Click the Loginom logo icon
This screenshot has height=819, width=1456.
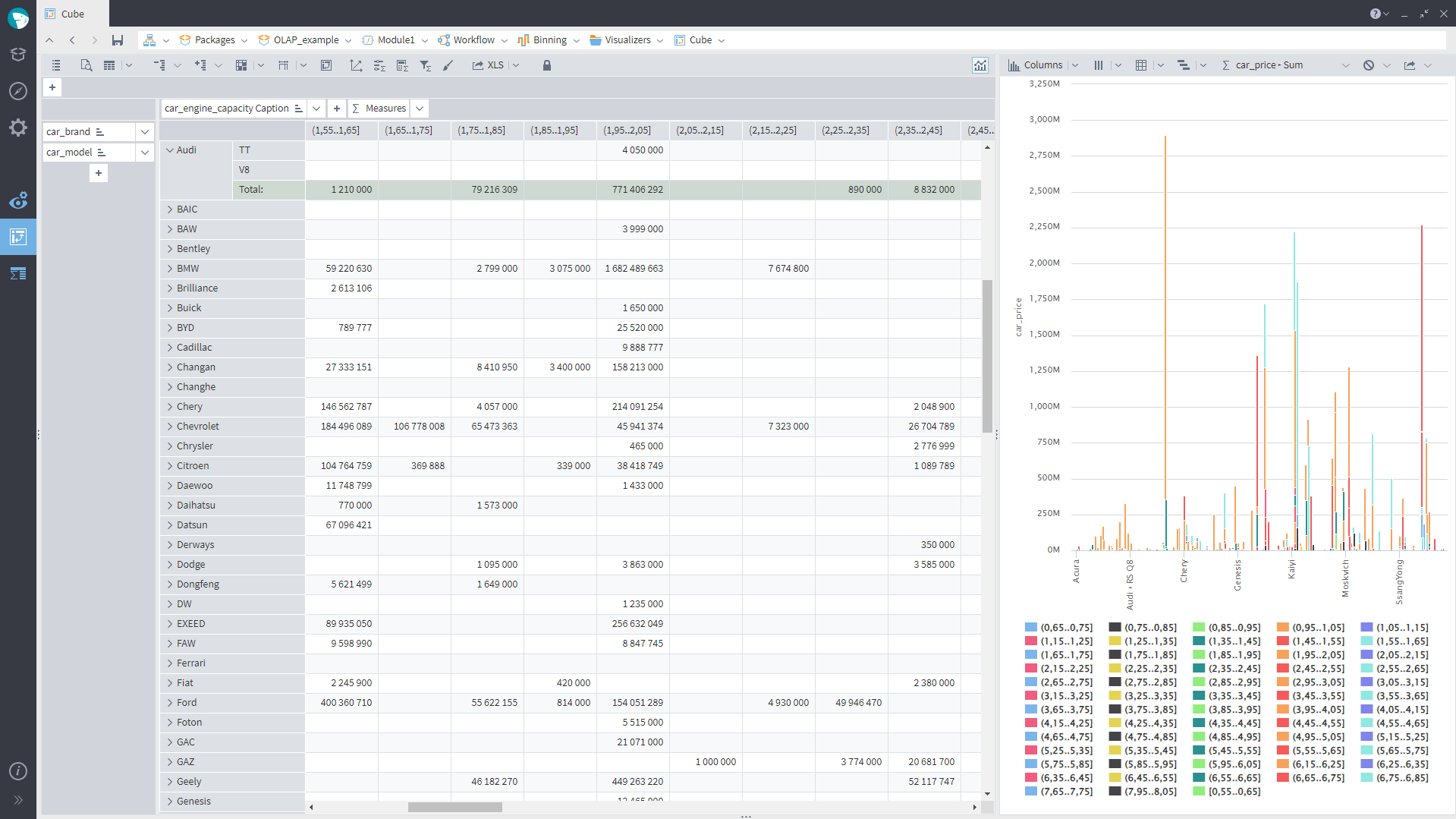point(18,18)
